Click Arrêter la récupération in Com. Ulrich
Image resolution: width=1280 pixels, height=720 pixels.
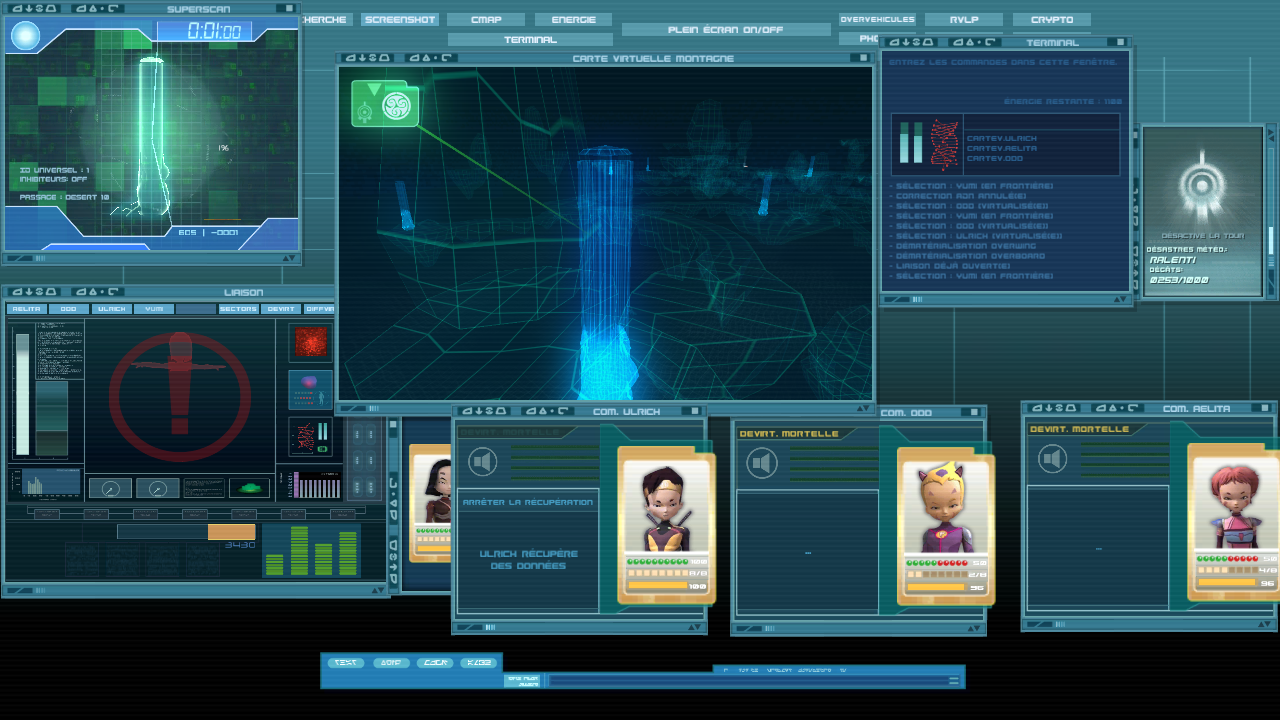[529, 502]
